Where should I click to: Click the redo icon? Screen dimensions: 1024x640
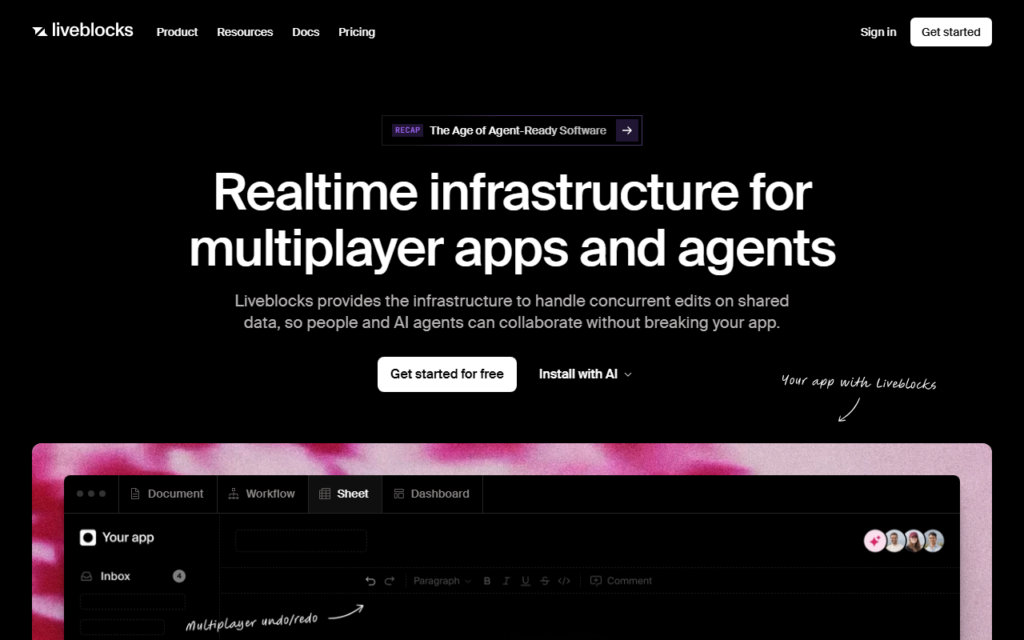pyautogui.click(x=390, y=581)
